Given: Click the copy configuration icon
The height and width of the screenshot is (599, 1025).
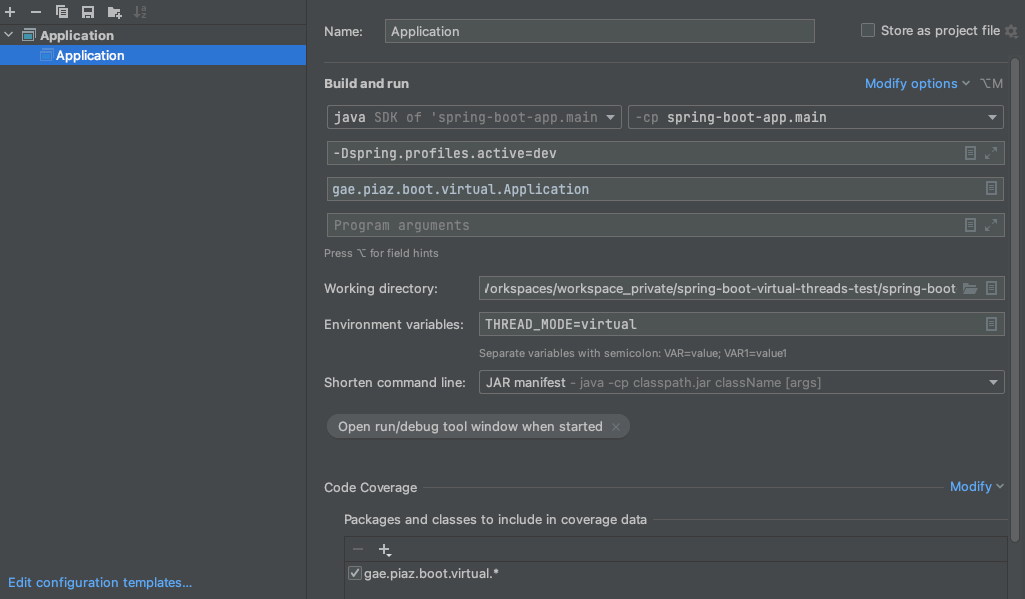Looking at the screenshot, I should 62,12.
